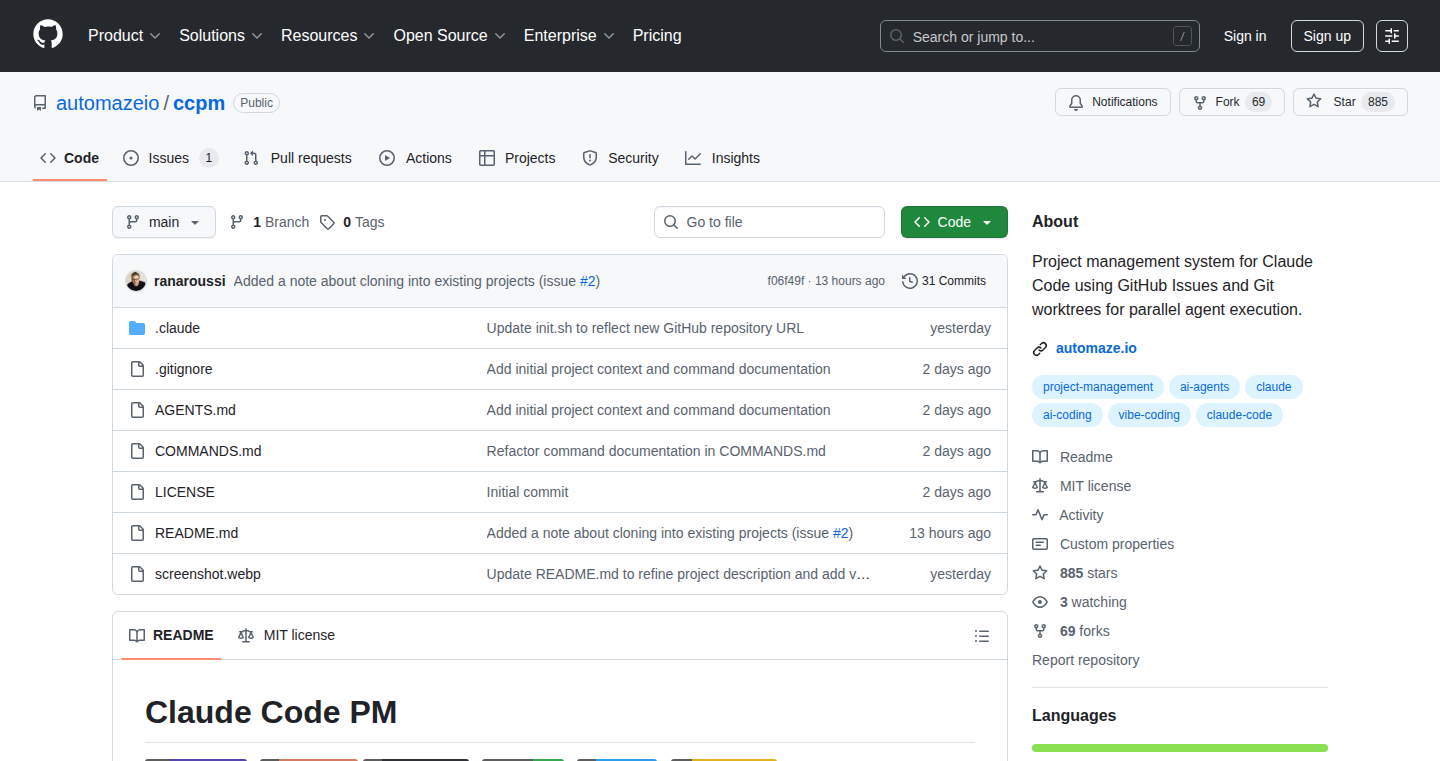Click commit message 'Initial commit'
1440x761 pixels.
(x=527, y=492)
